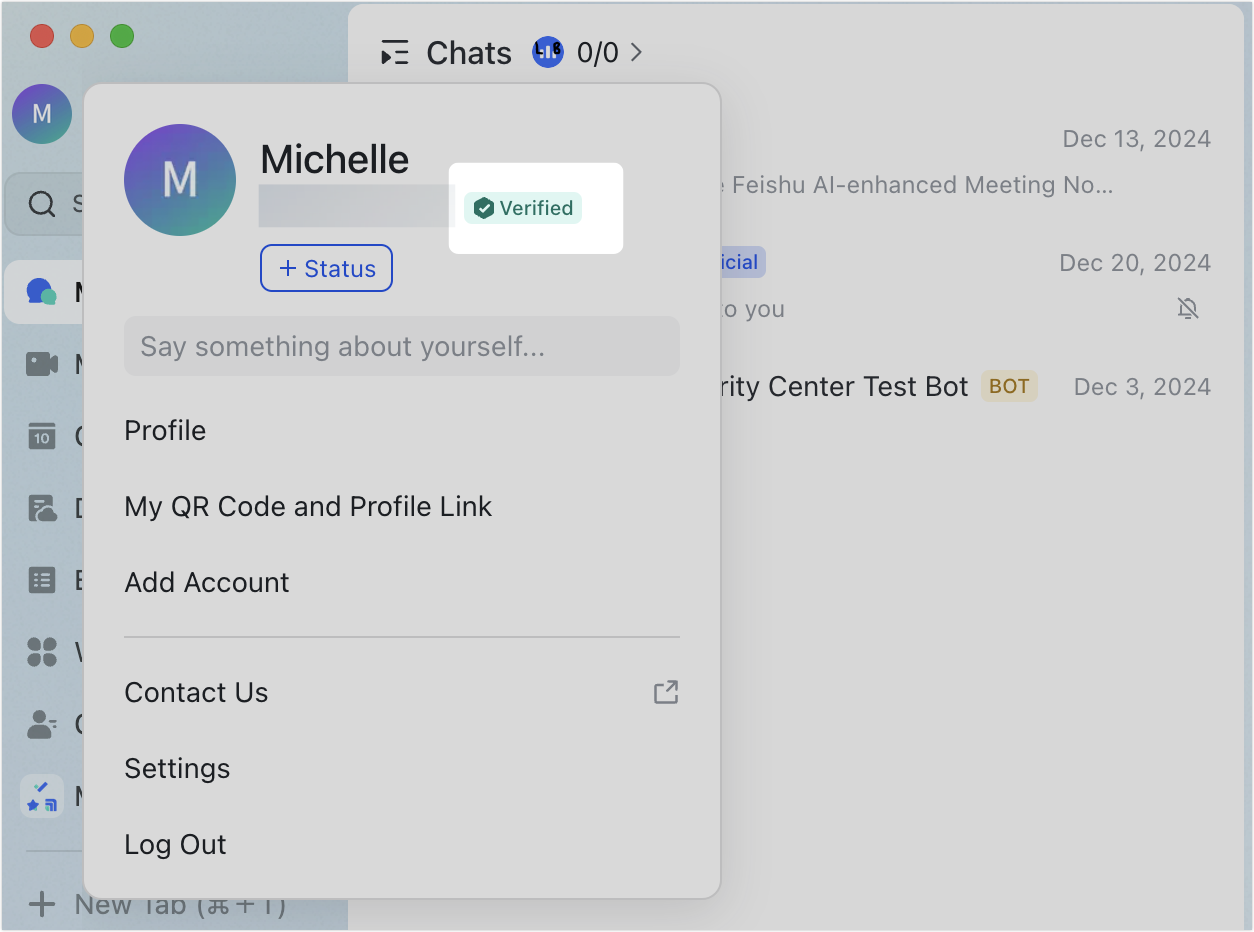
Task: Open the Base list-table sidebar icon
Action: pyautogui.click(x=41, y=580)
